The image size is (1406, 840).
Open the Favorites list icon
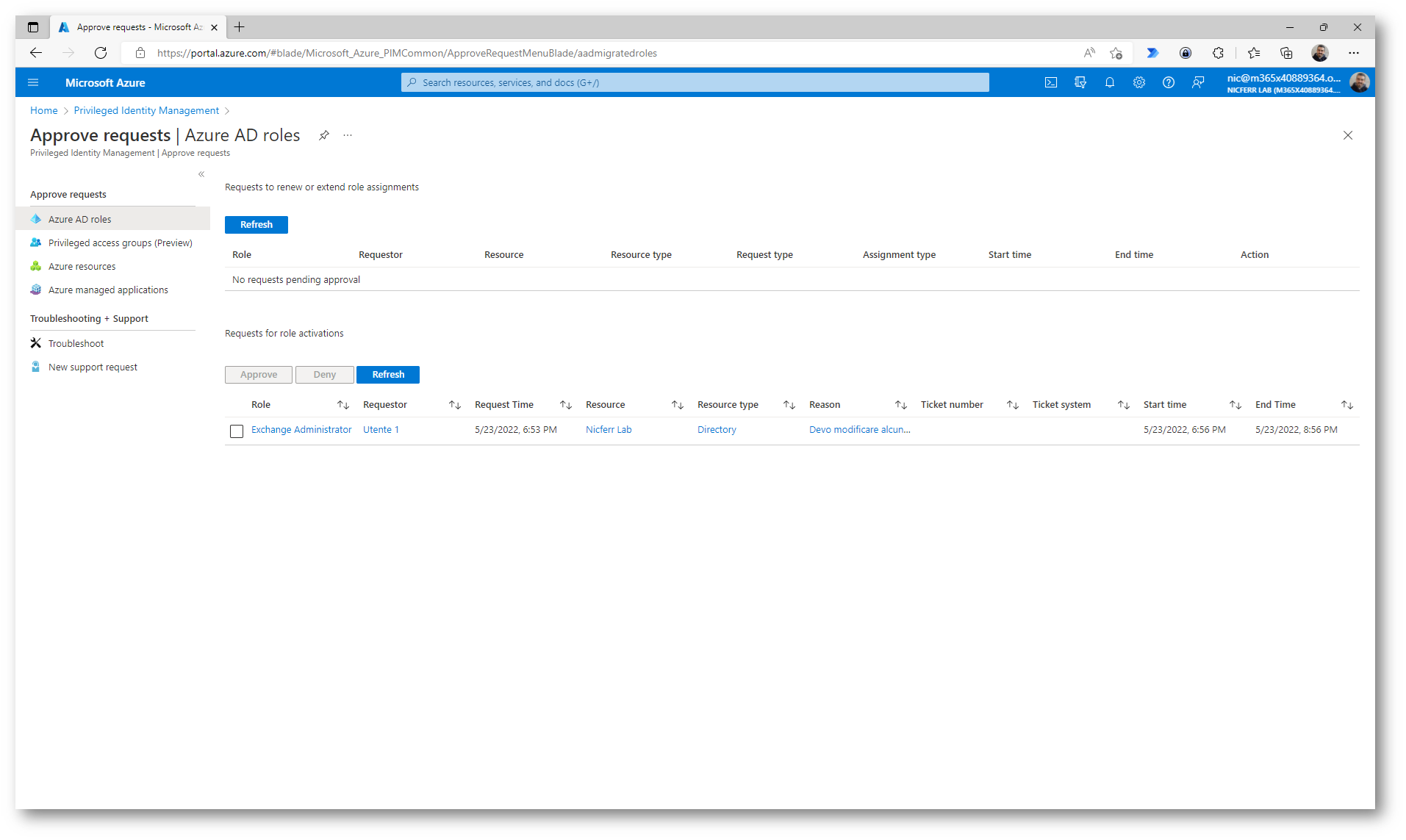click(x=1254, y=53)
